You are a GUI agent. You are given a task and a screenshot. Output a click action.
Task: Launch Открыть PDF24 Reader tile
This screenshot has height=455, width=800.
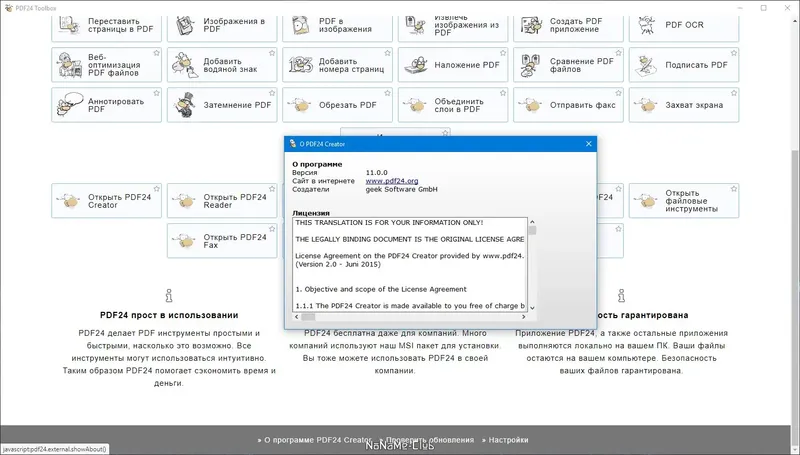[222, 201]
